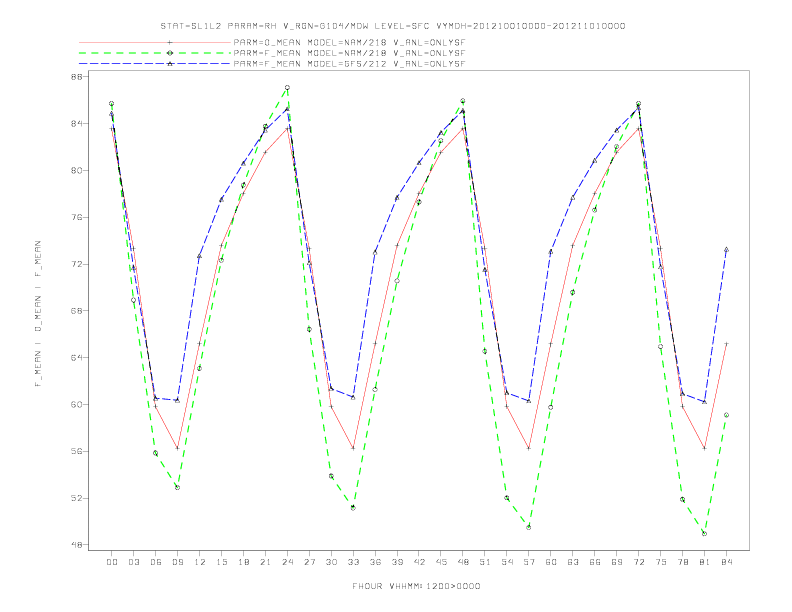Viewport: 792px width, 612px height.
Task: Click red plus data point at hour 84
Action: click(x=726, y=344)
